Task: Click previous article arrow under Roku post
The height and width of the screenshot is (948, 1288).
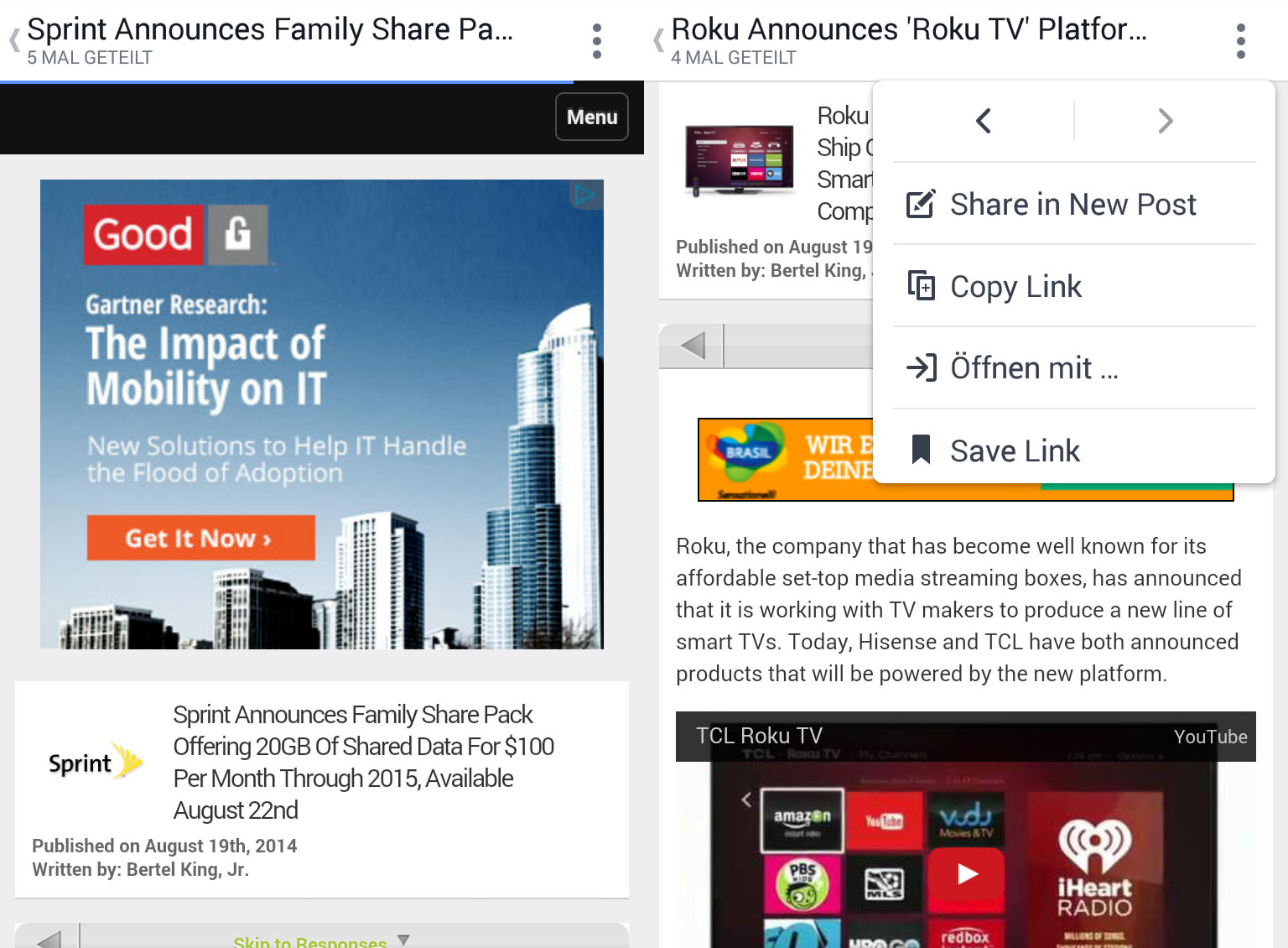Action: pos(692,346)
